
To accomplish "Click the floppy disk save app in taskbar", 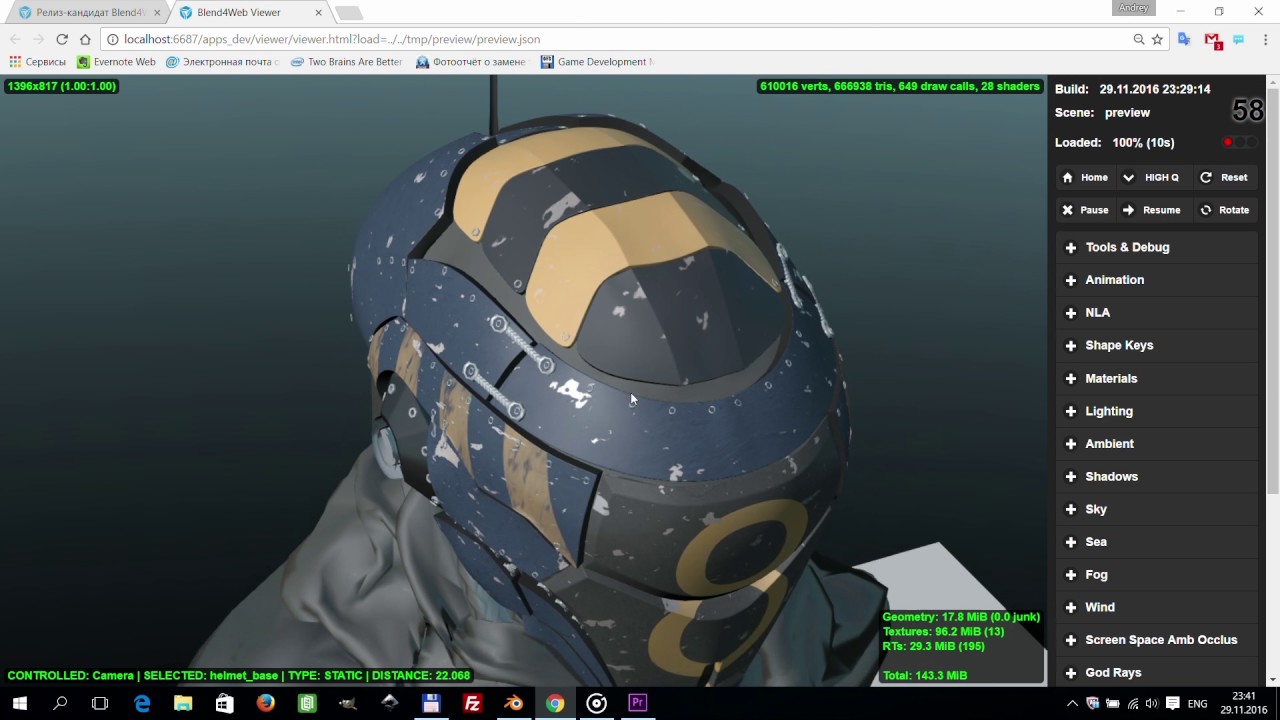I will 431,703.
